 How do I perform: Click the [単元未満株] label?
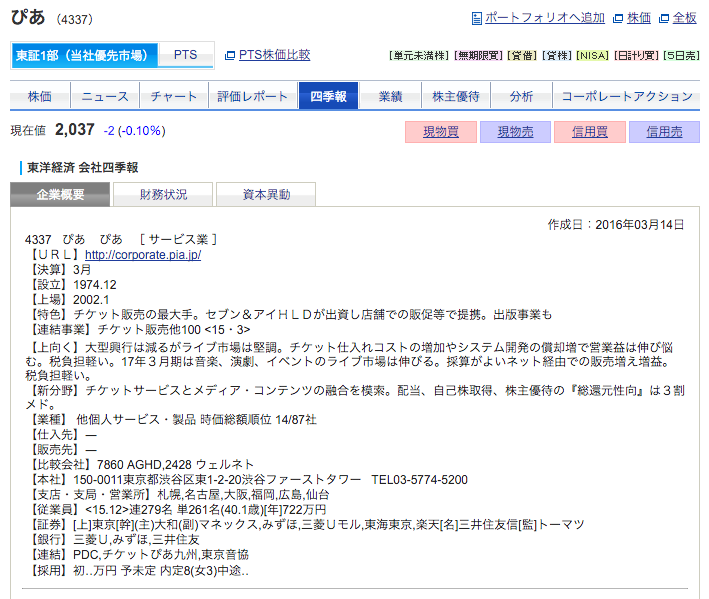(x=419, y=56)
